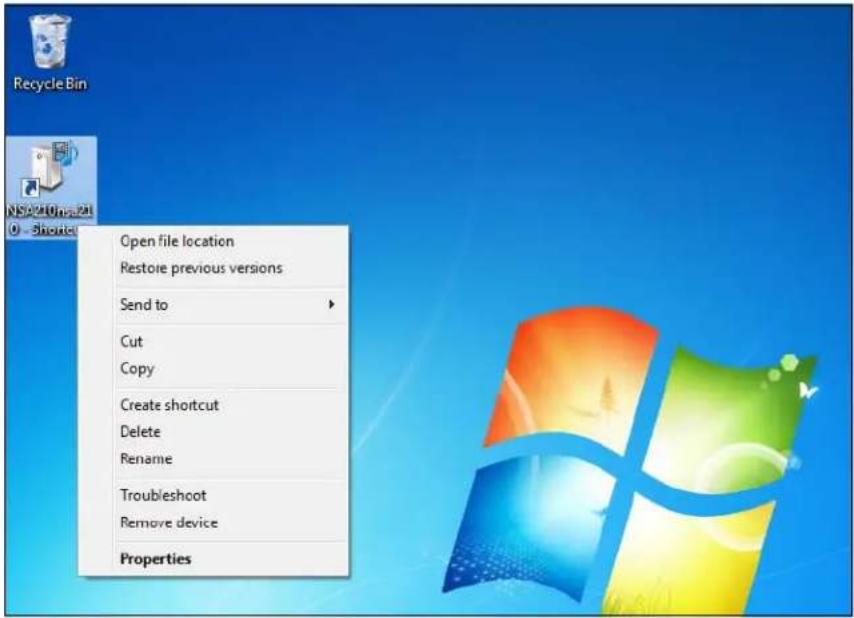Open Properties from the context menu
The image size is (854, 618).
[213, 559]
